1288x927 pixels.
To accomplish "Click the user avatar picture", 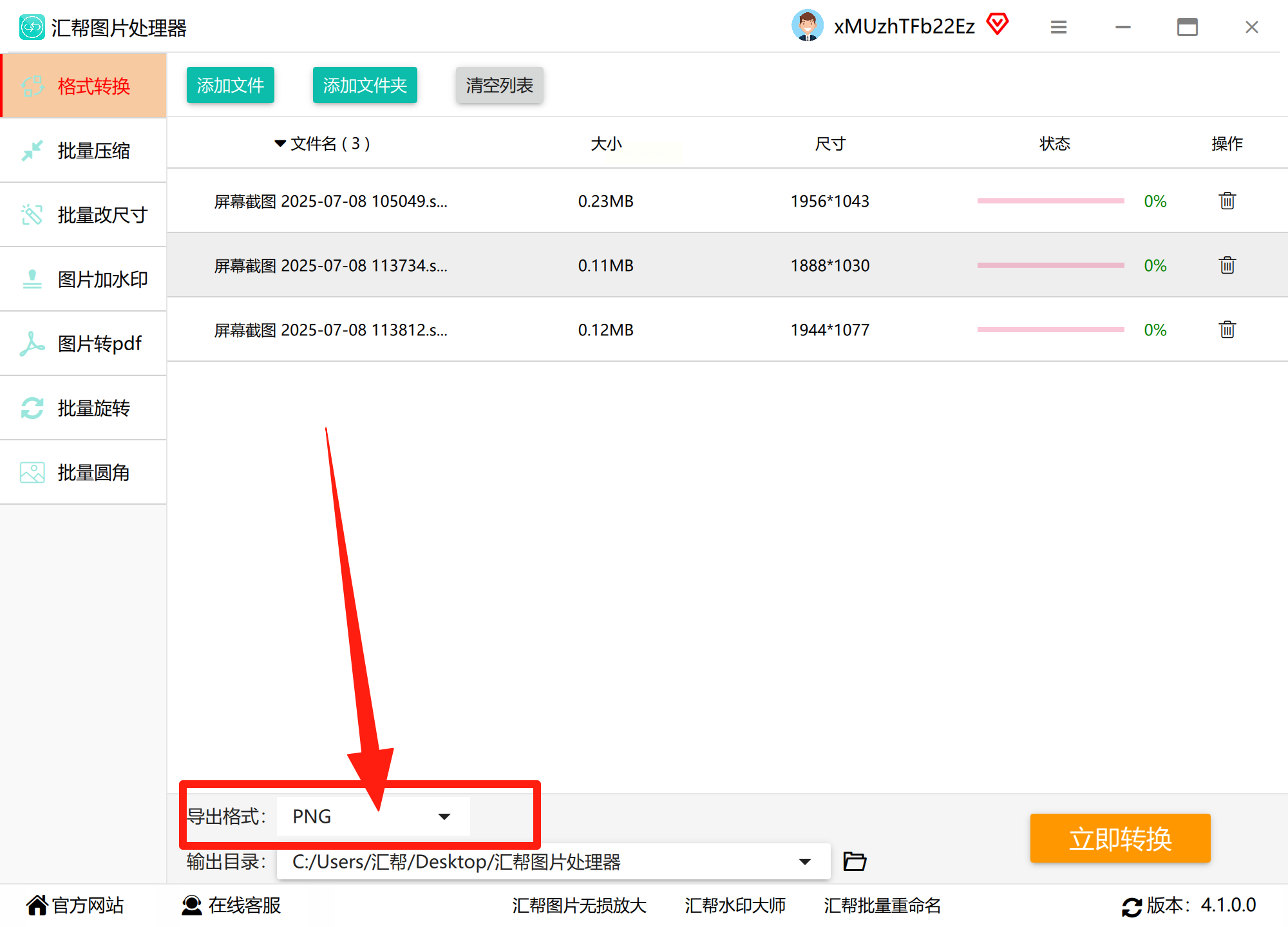I will point(807,26).
